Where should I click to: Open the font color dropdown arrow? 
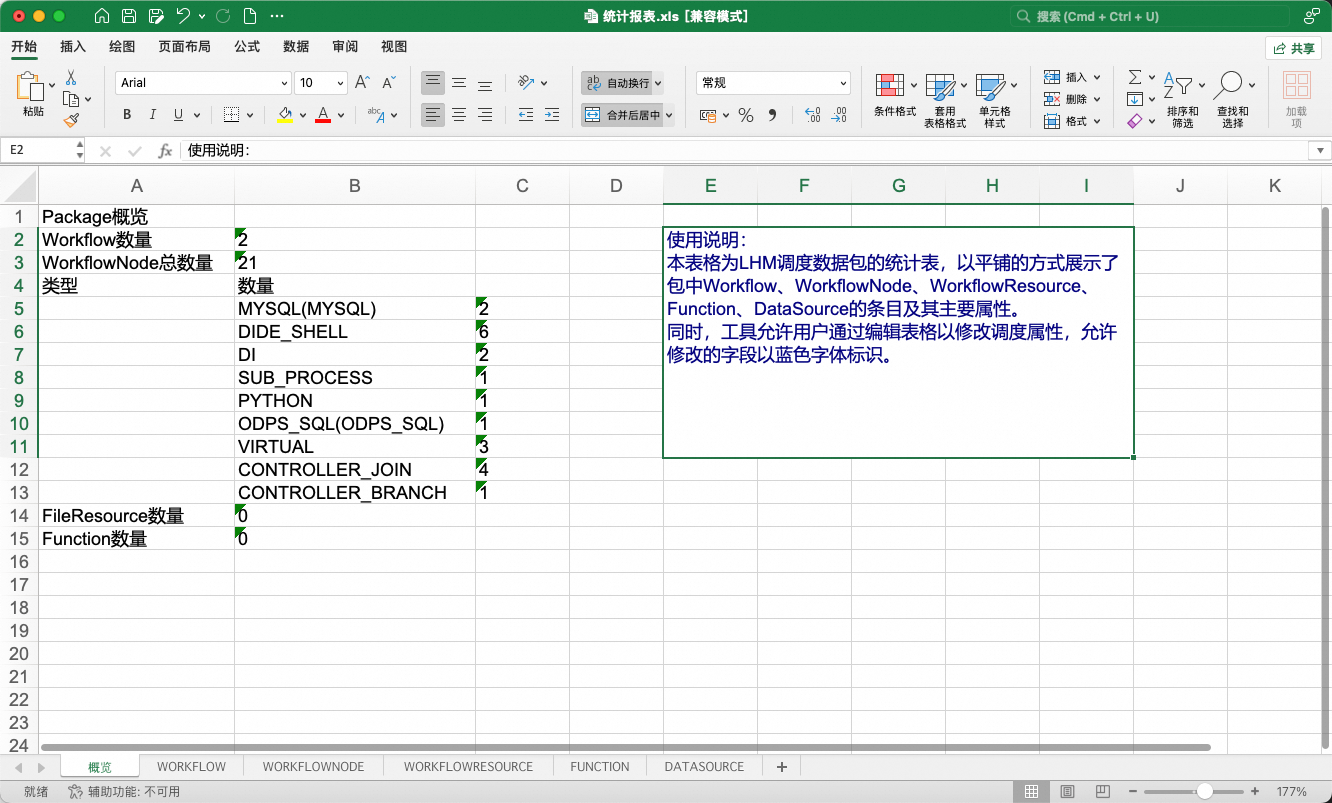[341, 116]
